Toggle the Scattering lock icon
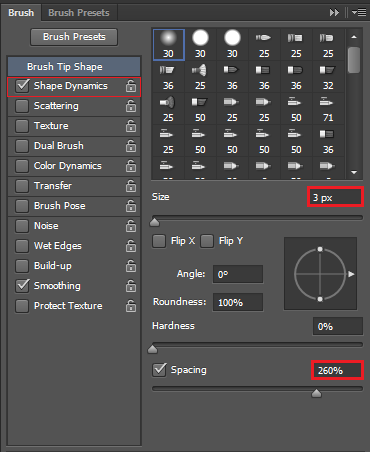This screenshot has width=370, height=452. pos(131,106)
